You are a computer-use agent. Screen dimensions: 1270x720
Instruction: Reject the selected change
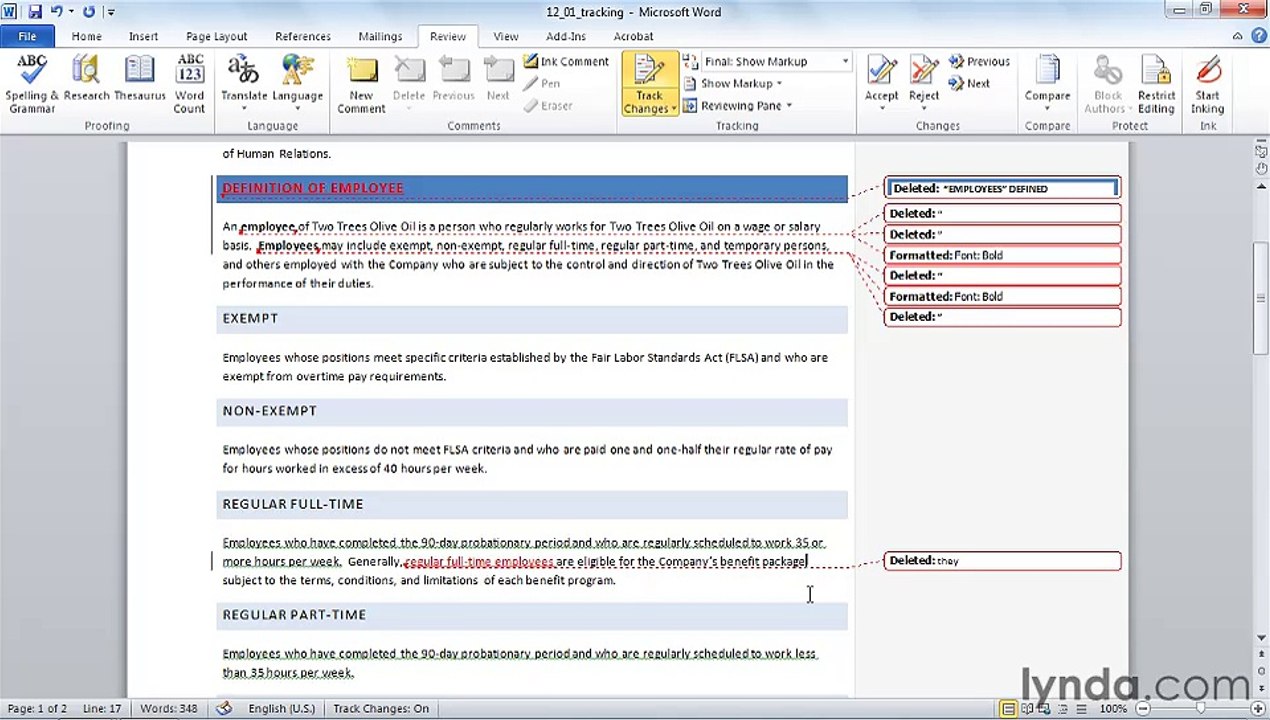tap(923, 84)
